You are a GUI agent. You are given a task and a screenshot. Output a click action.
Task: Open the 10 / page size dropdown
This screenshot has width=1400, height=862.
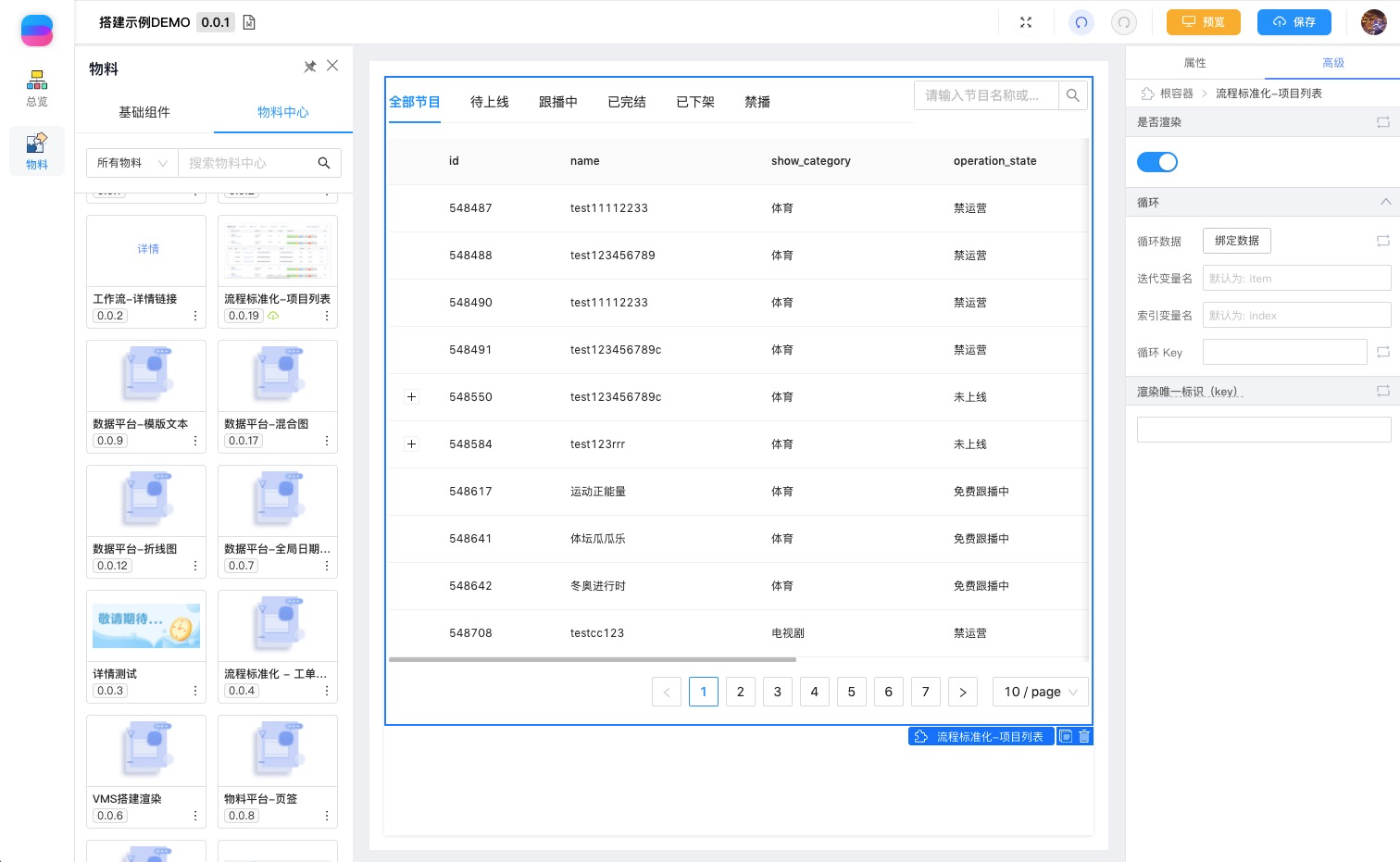coord(1041,692)
